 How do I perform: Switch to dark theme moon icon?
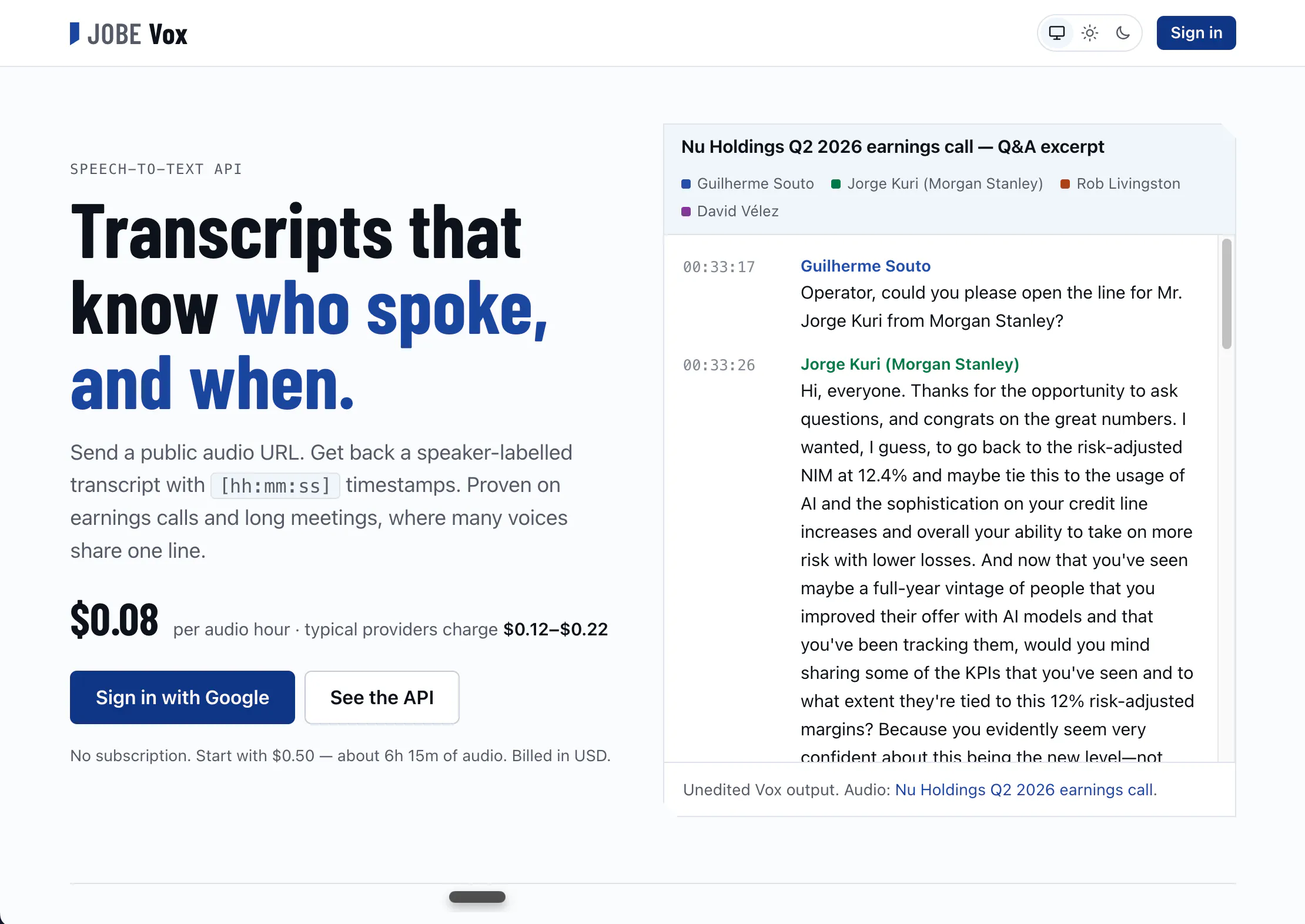pyautogui.click(x=1123, y=33)
